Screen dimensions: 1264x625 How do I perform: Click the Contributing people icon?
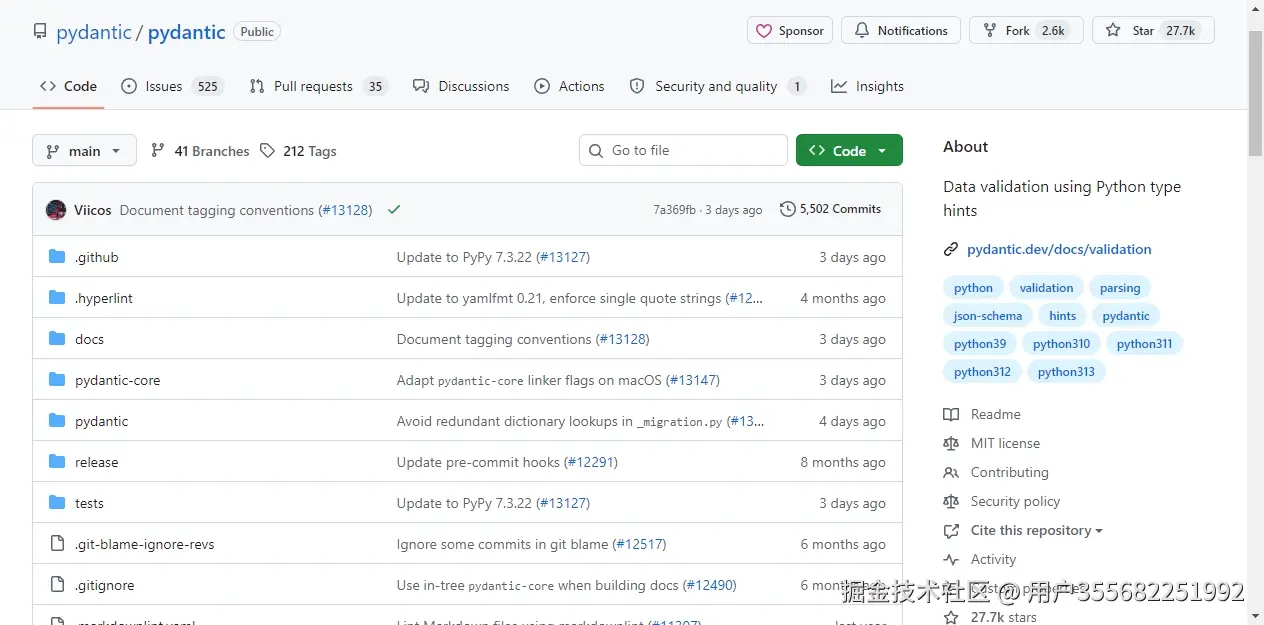[951, 472]
